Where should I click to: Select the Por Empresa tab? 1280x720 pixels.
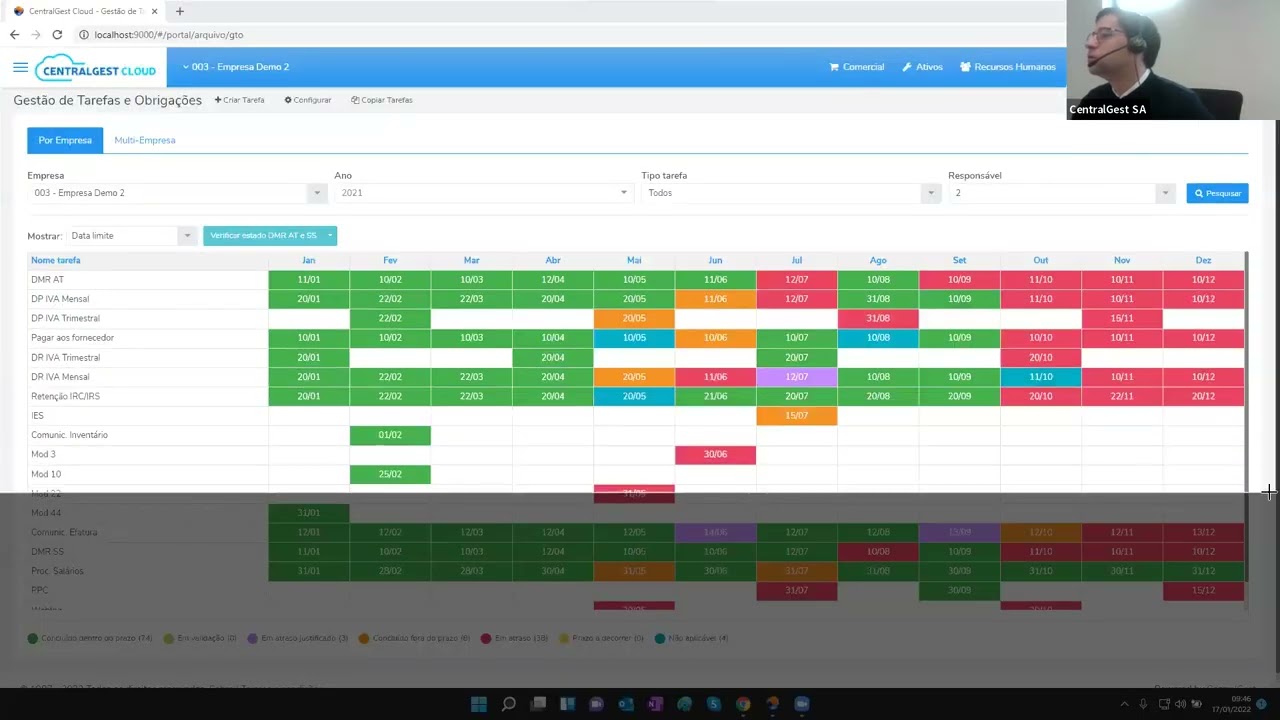65,140
